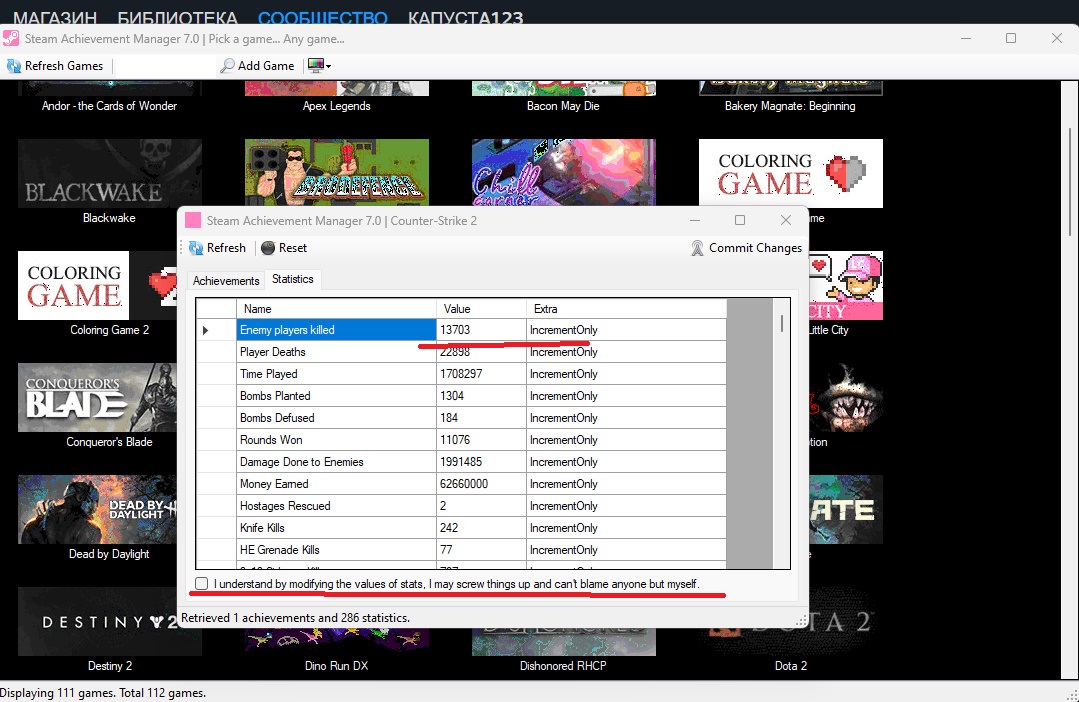1079x702 pixels.
Task: Click the Bakery Magnate: Beginning label
Action: pyautogui.click(x=790, y=106)
